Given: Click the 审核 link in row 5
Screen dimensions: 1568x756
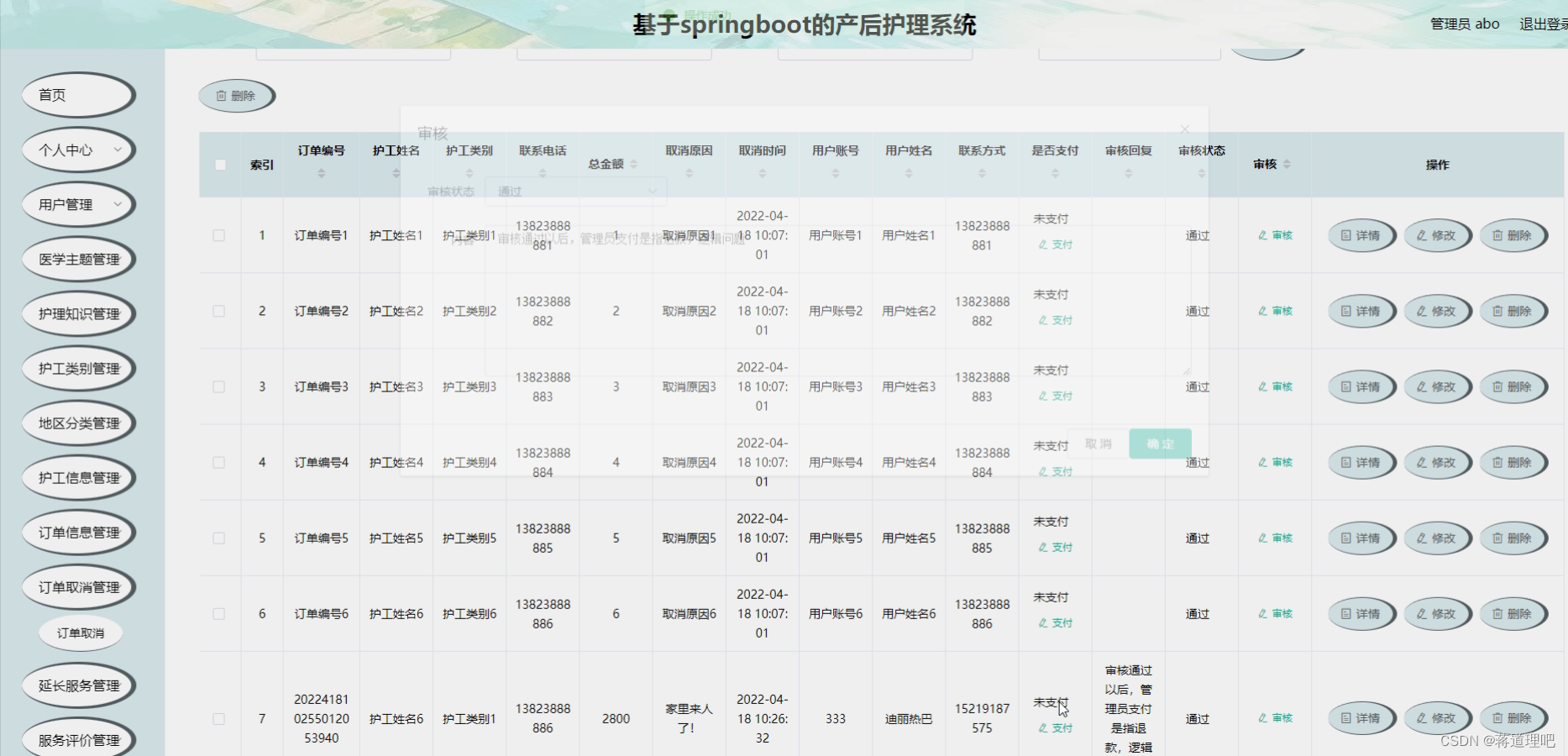Looking at the screenshot, I should tap(1275, 538).
